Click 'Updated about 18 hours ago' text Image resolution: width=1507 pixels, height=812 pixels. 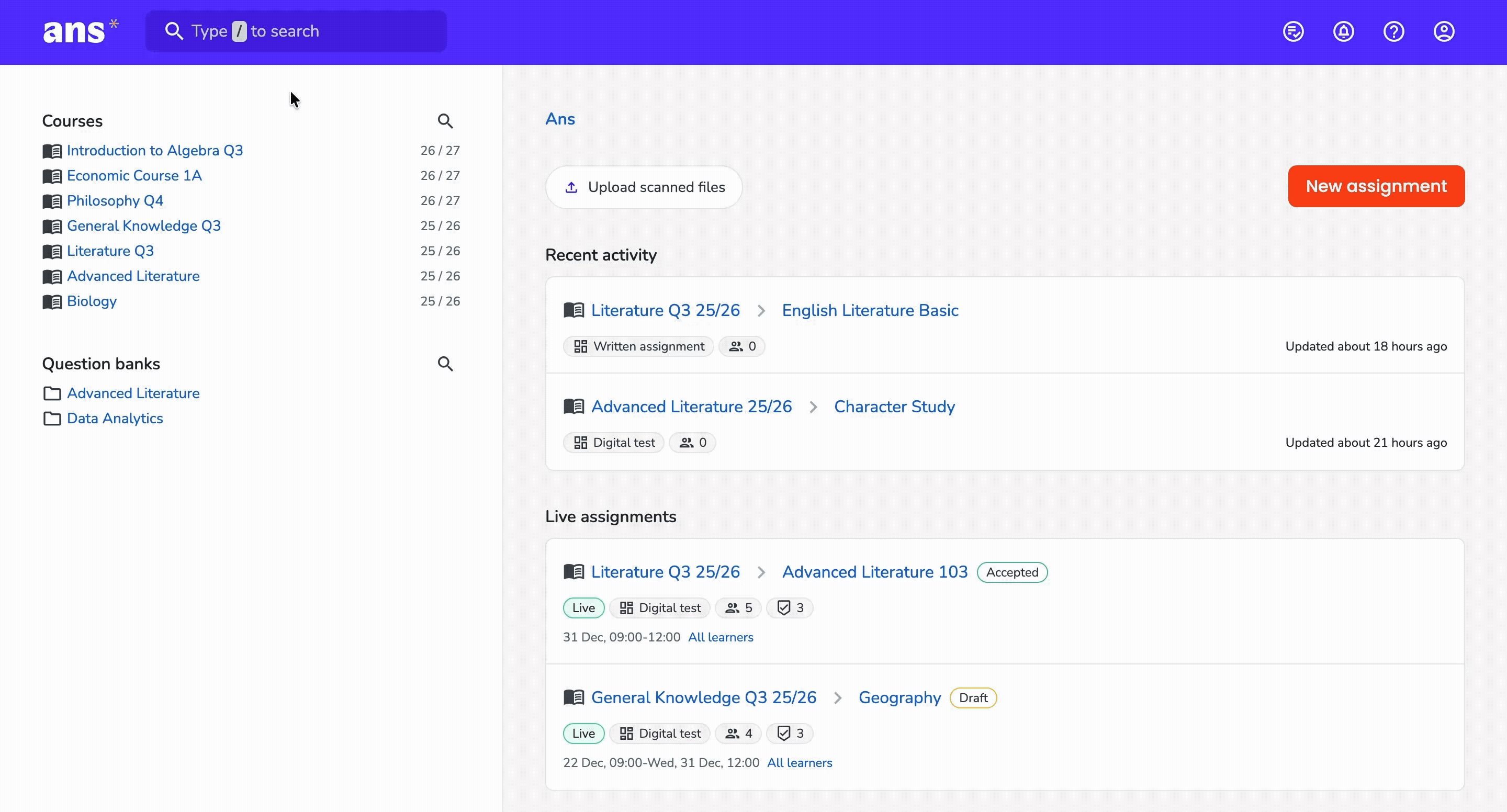[x=1366, y=346]
